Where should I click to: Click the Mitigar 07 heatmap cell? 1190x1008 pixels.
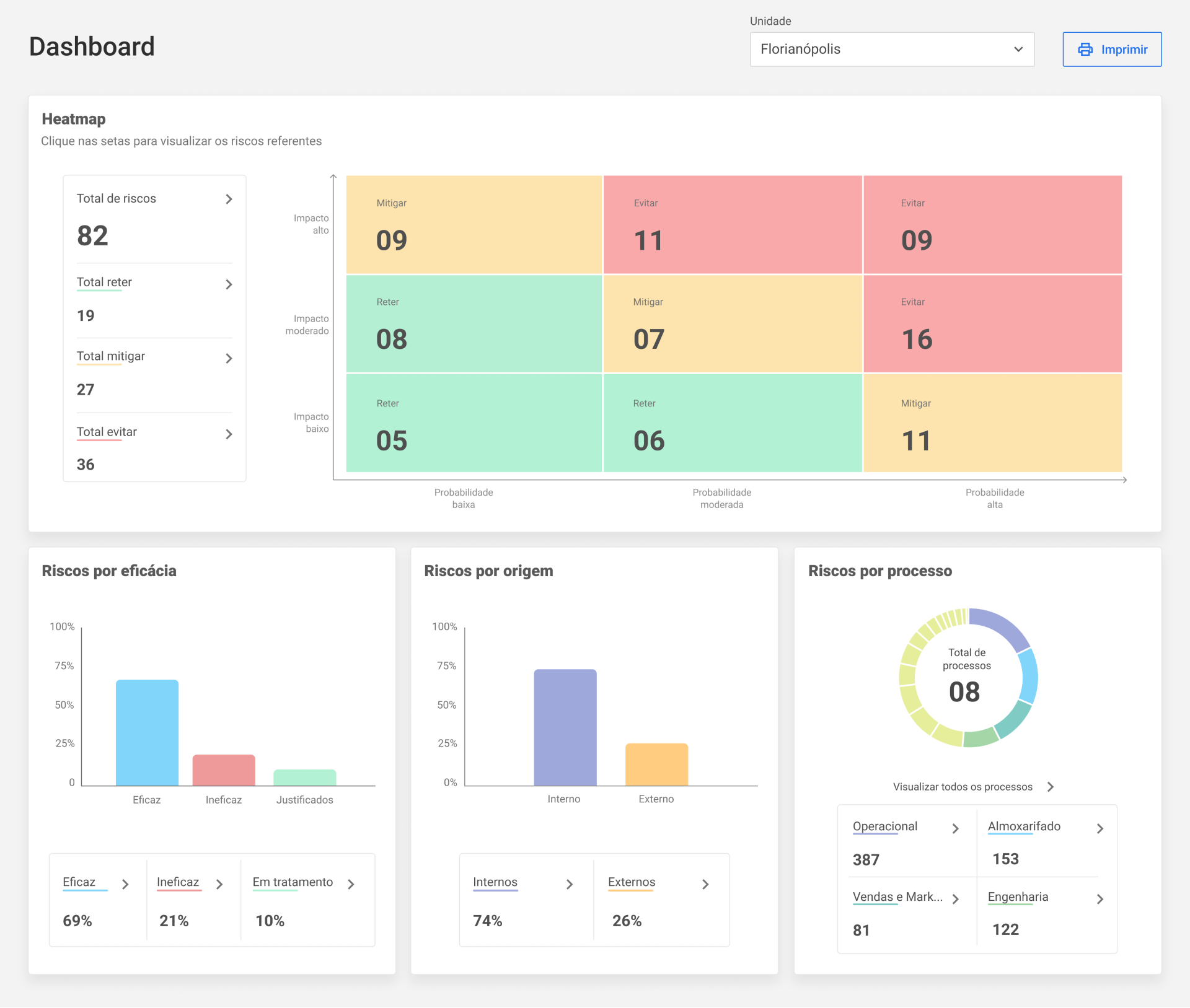(x=732, y=324)
